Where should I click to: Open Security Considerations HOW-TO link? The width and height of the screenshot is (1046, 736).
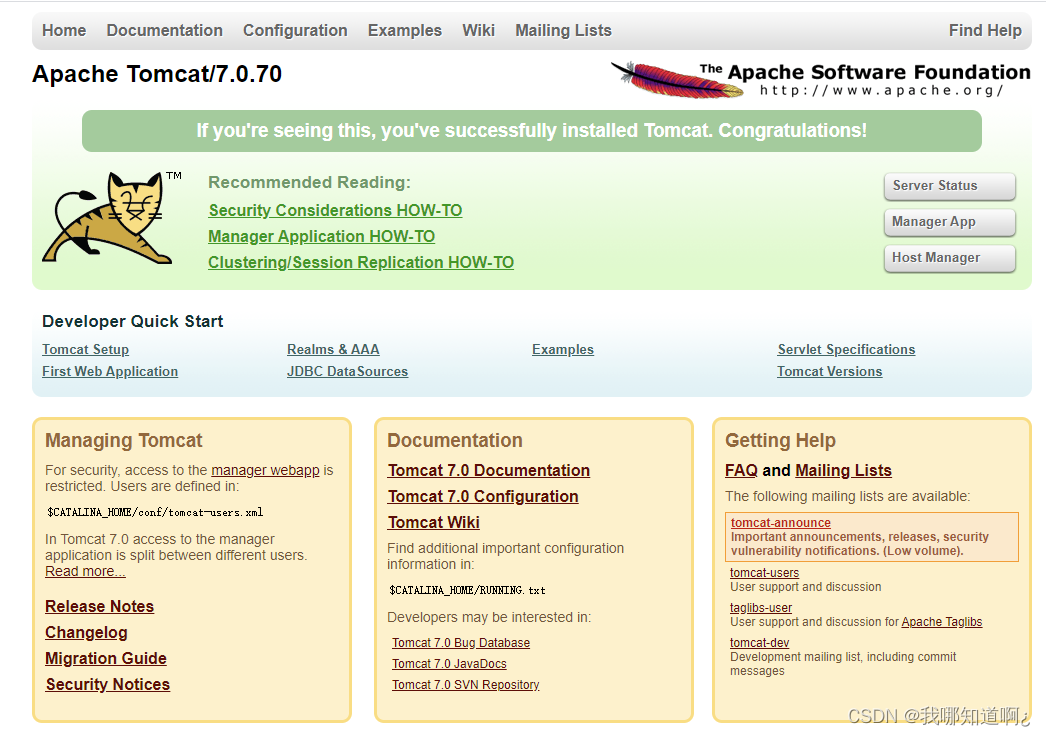coord(335,210)
